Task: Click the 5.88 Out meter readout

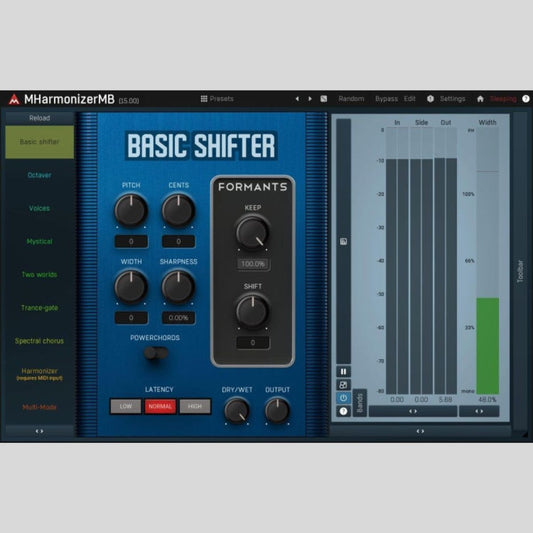Action: 445,400
